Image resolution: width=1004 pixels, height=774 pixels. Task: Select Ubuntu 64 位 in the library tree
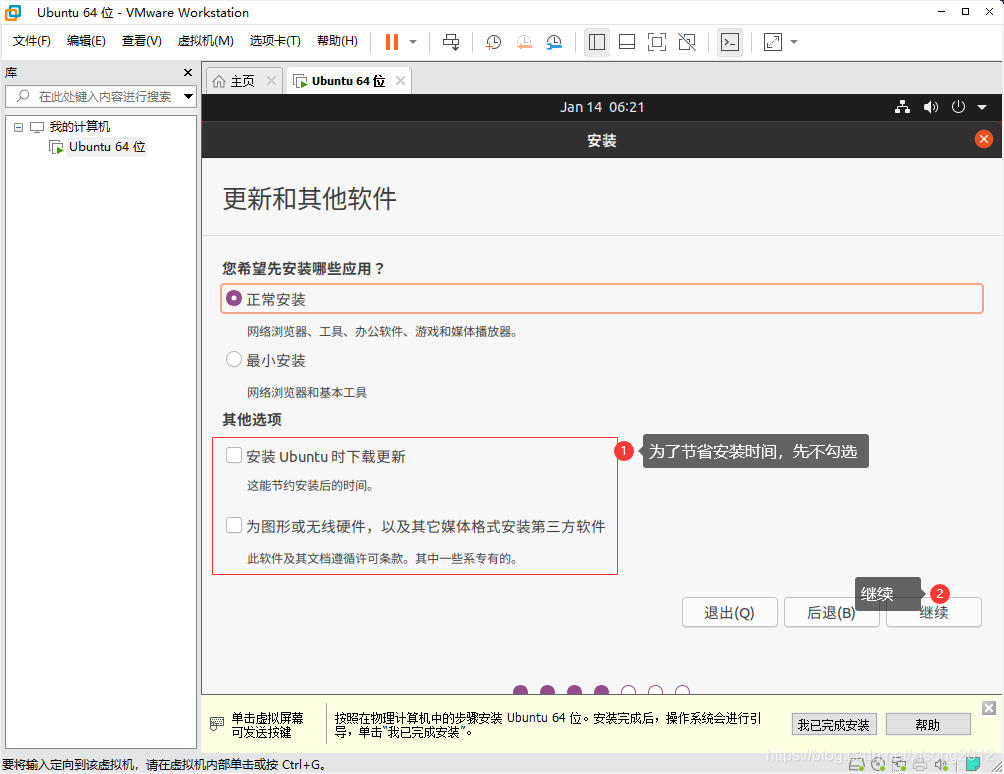(x=107, y=147)
